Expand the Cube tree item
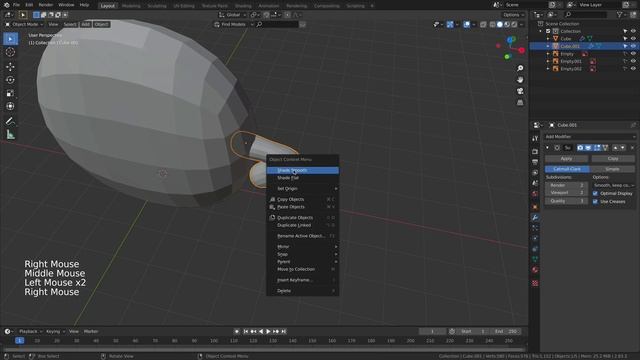Screen dimensions: 640x360 click(x=548, y=39)
